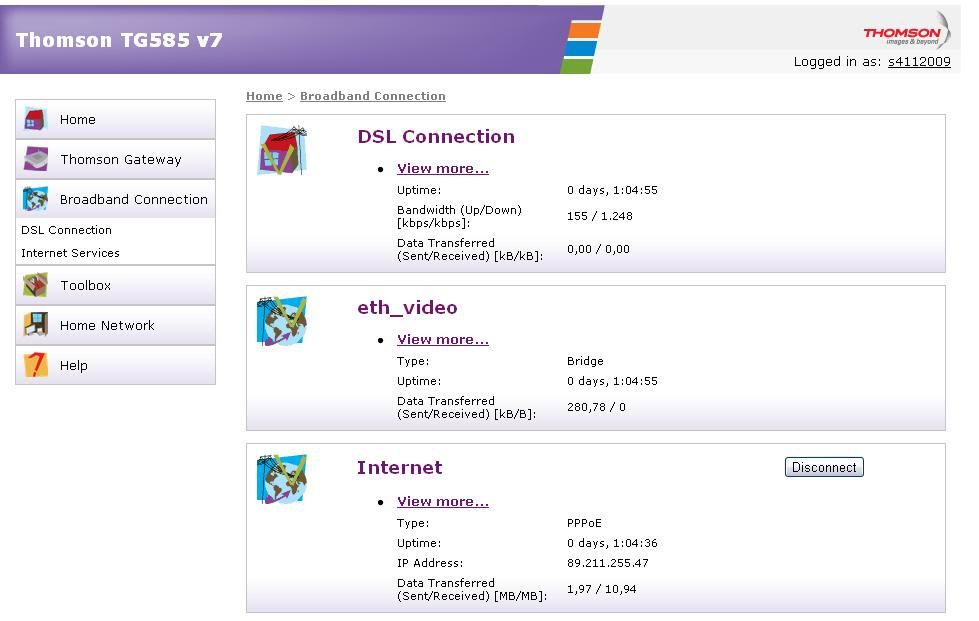Open the Toolbox menu item

(x=116, y=285)
